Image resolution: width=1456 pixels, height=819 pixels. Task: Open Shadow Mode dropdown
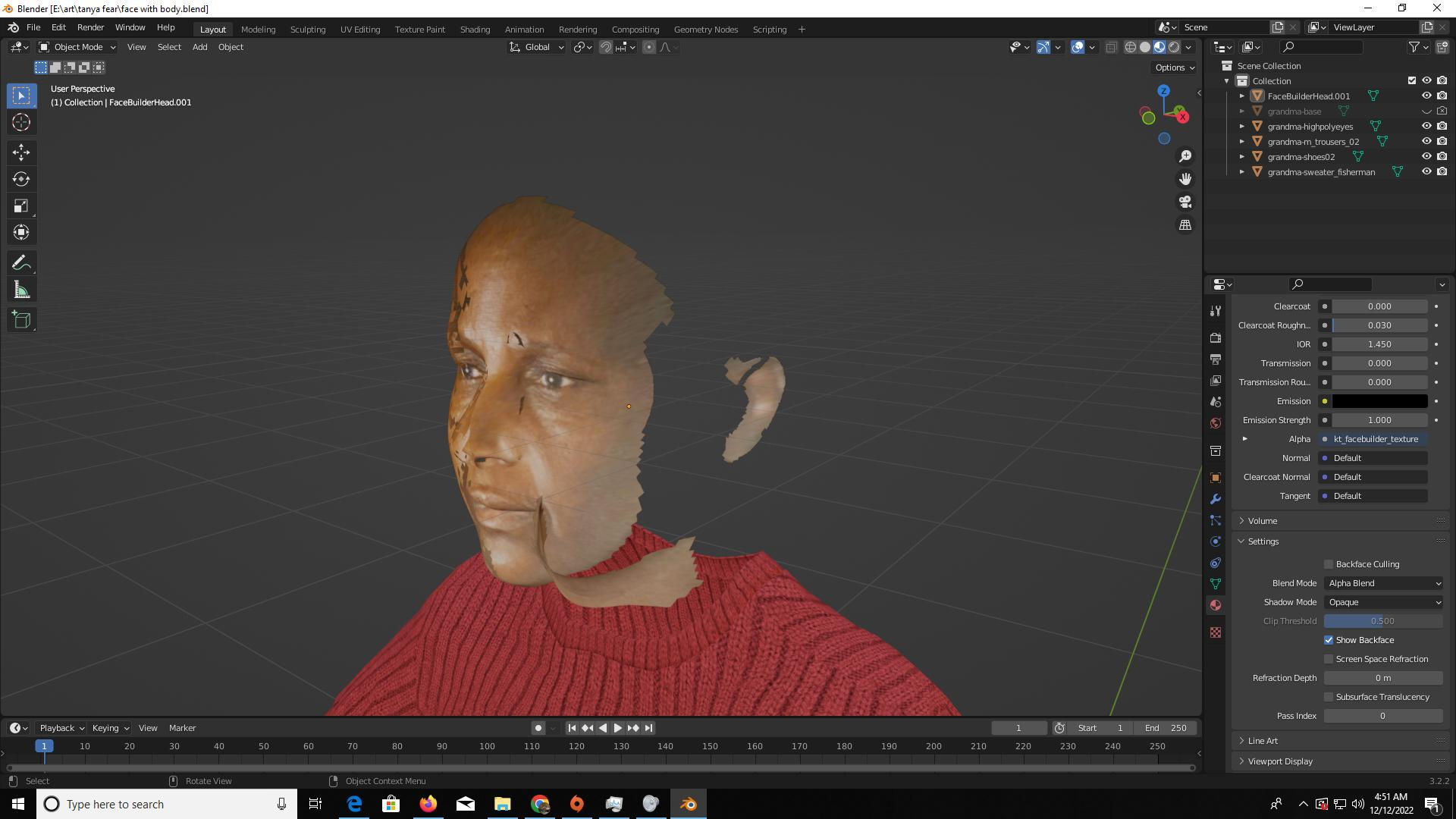pos(1383,602)
